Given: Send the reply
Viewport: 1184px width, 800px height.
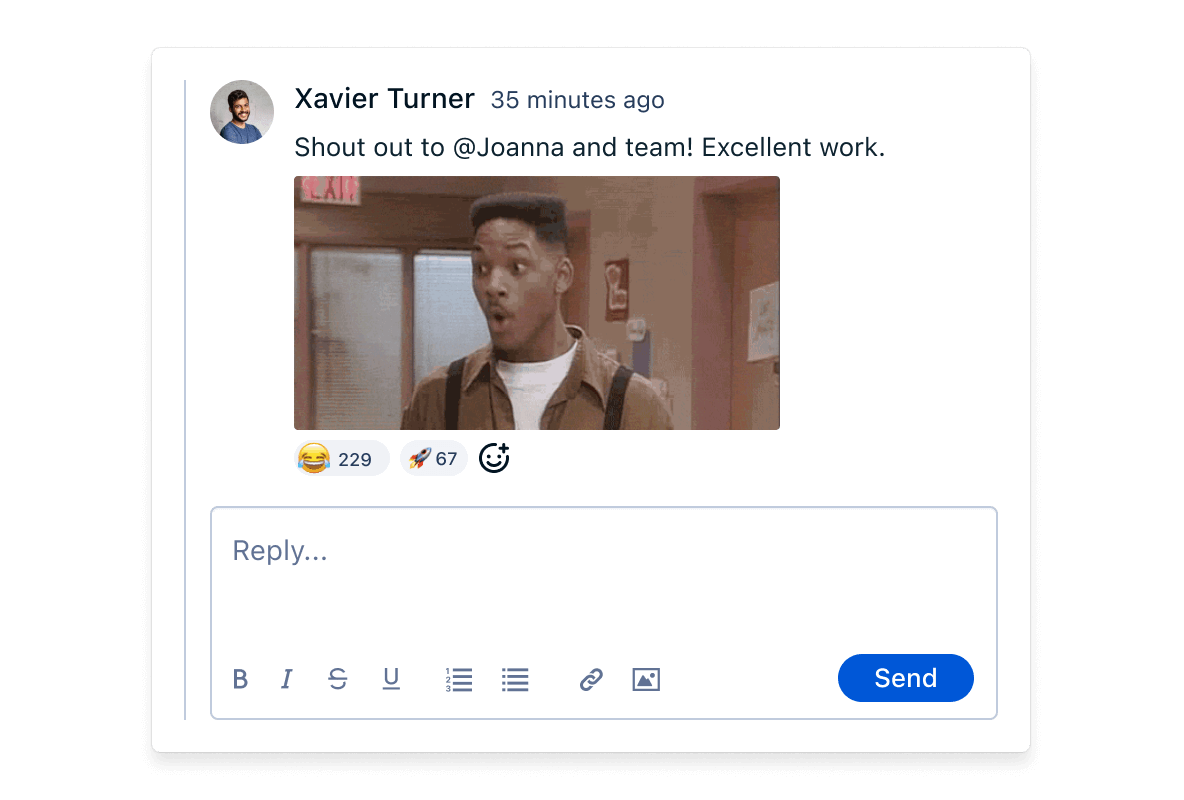Looking at the screenshot, I should (904, 678).
